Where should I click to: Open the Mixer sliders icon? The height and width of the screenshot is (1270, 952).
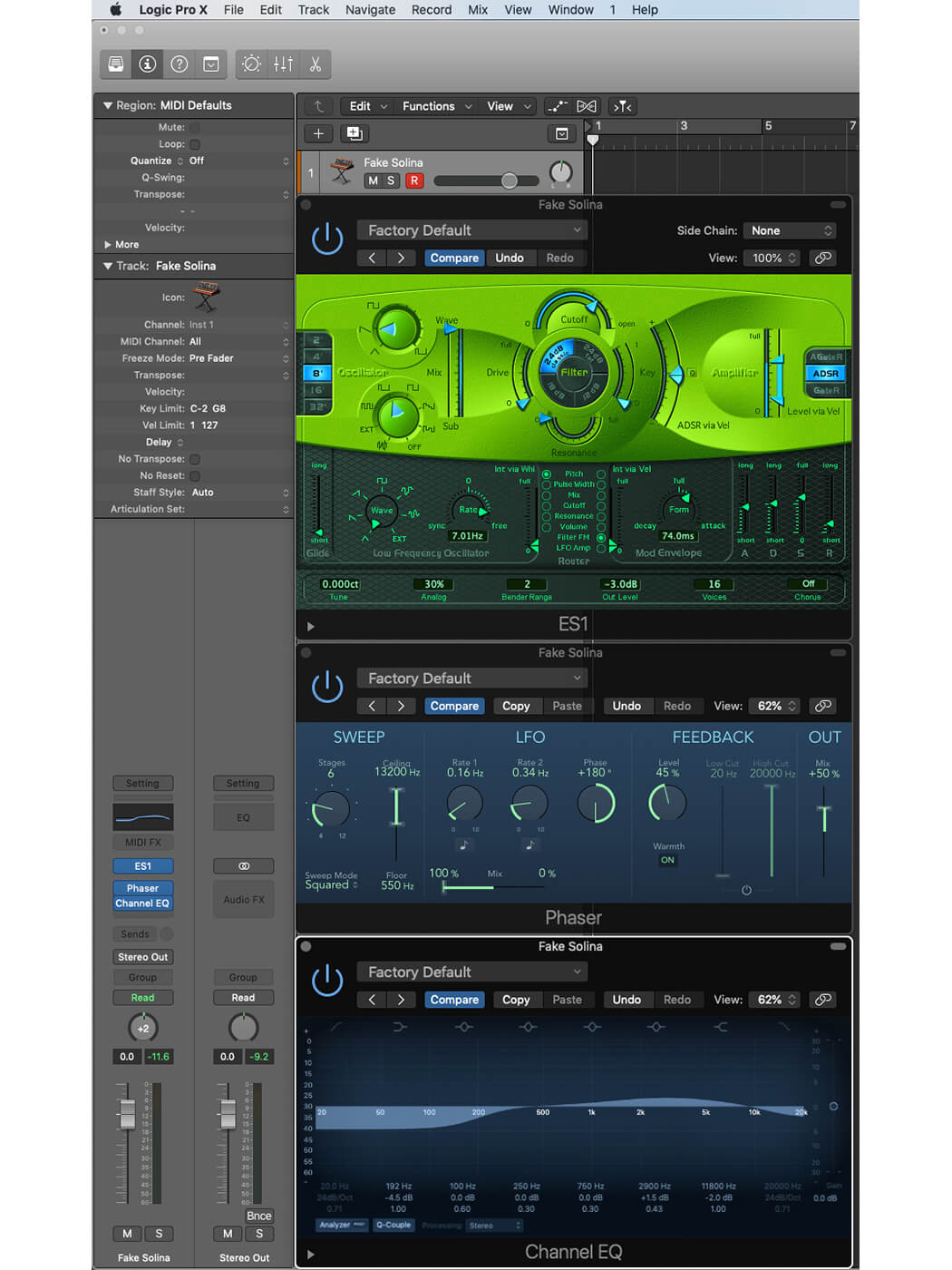point(284,64)
